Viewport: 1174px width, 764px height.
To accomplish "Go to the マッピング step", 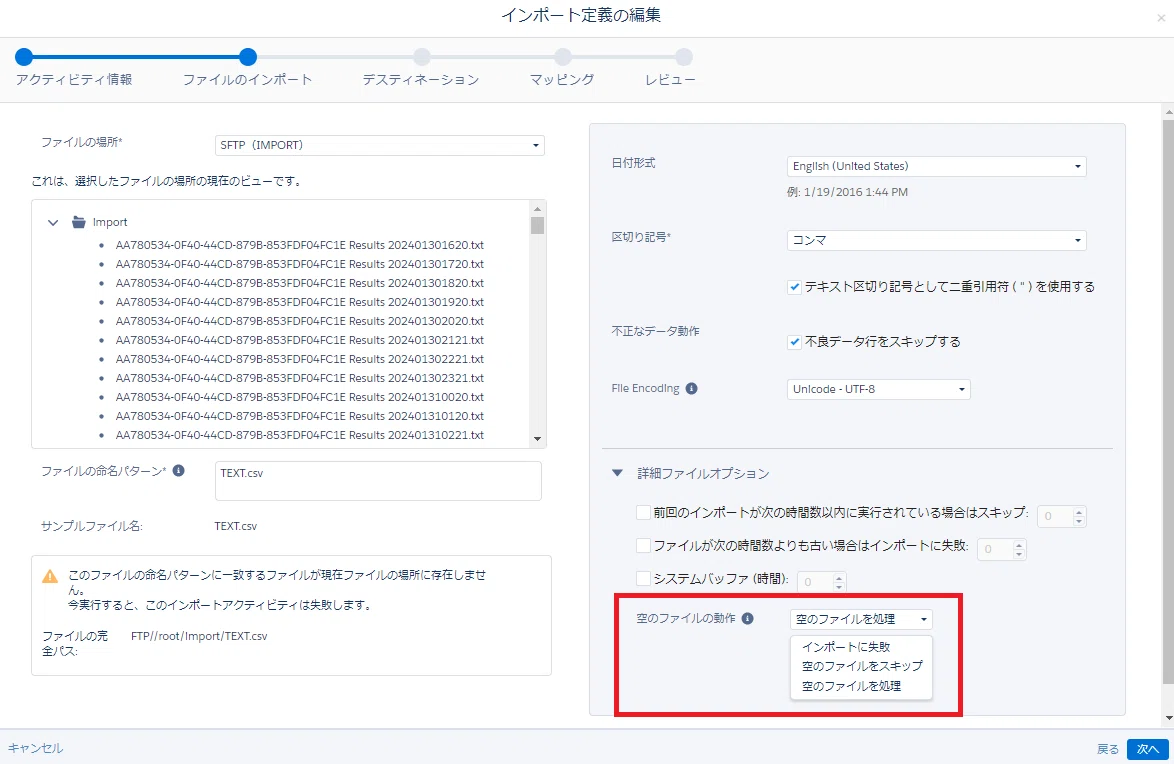I will 563,57.
